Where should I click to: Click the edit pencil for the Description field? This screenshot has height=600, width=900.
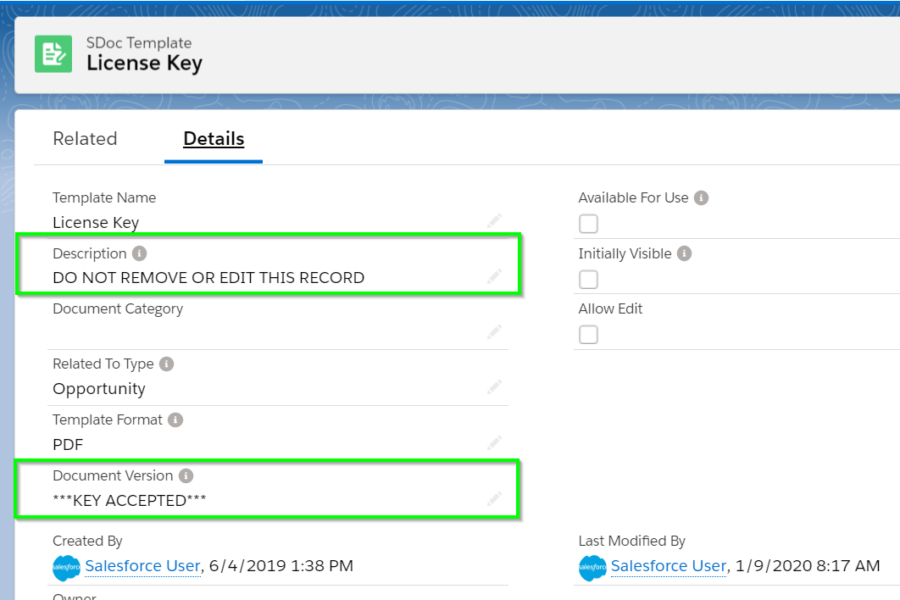495,277
